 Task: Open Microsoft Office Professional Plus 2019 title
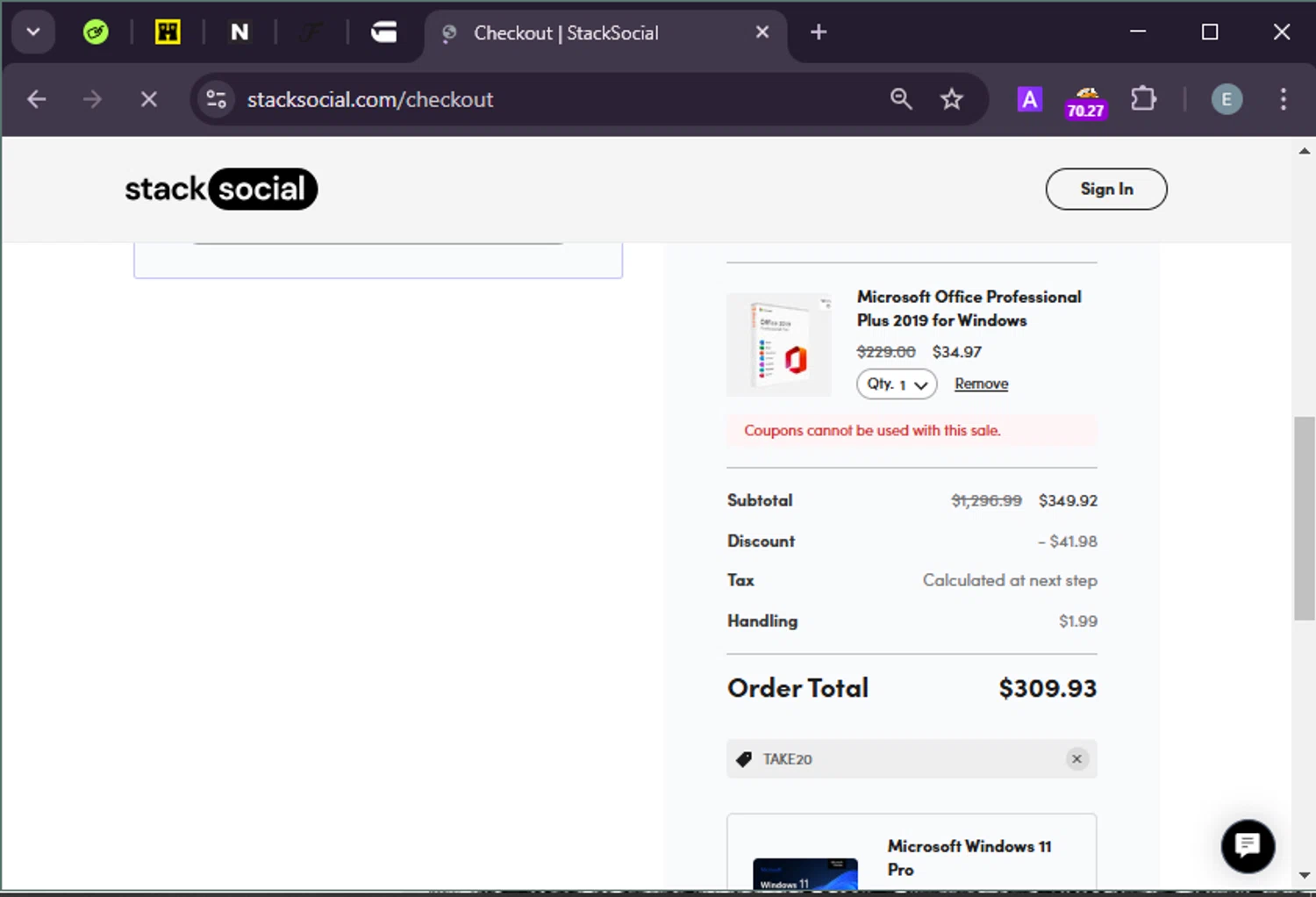coord(969,308)
